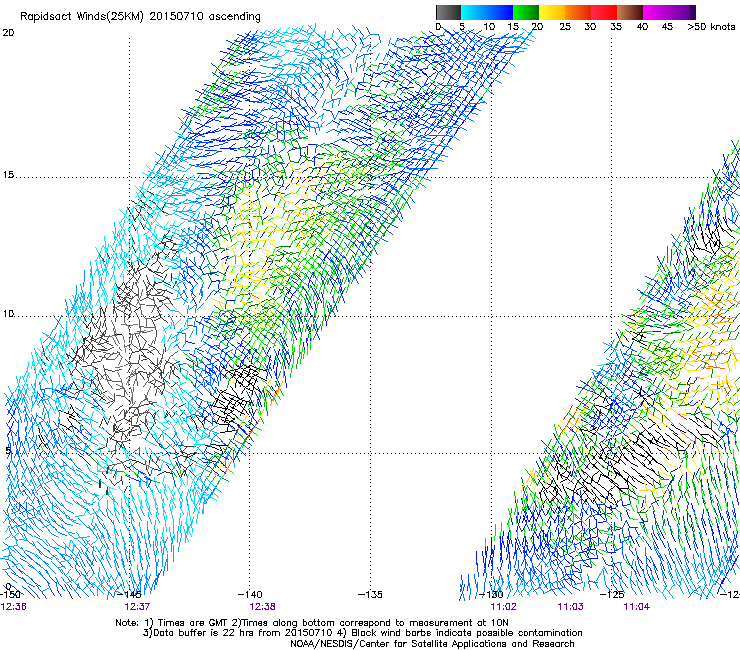This screenshot has width=740, height=650.
Task: Click the yellow 20-25 knots legend segment
Action: click(552, 12)
